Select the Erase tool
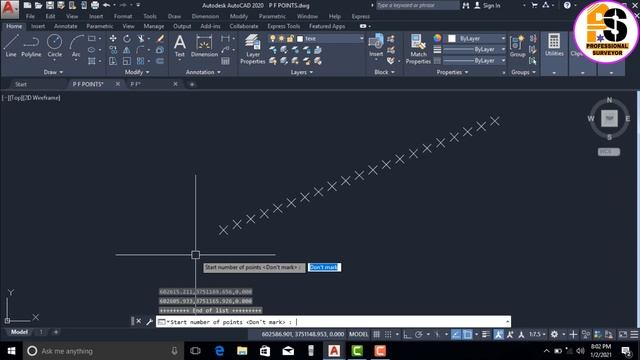 (x=160, y=38)
